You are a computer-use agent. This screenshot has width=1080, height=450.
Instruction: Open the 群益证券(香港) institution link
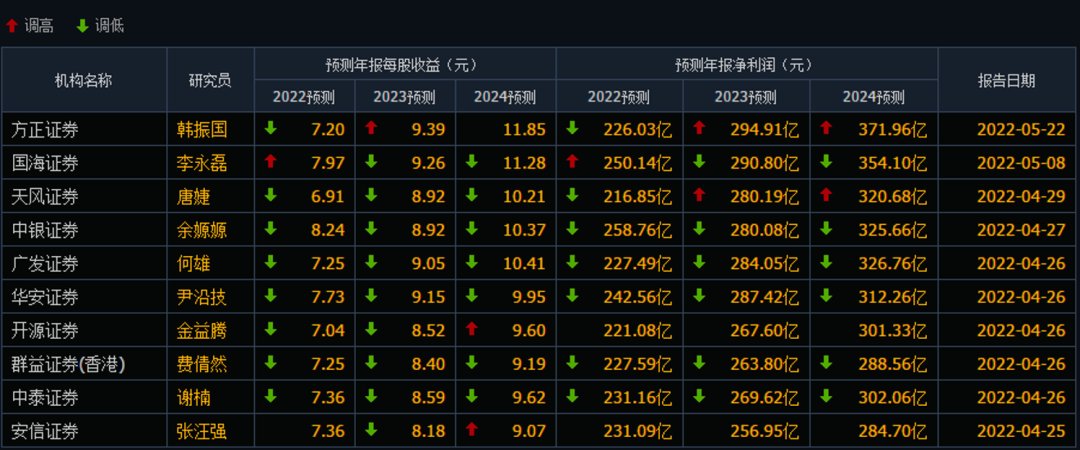[x=68, y=364]
